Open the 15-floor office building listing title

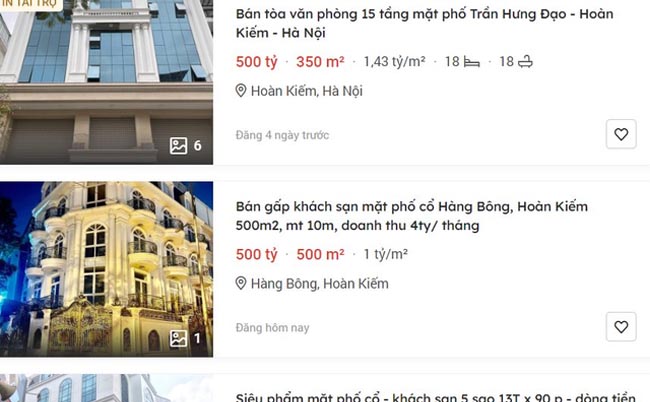(x=424, y=23)
